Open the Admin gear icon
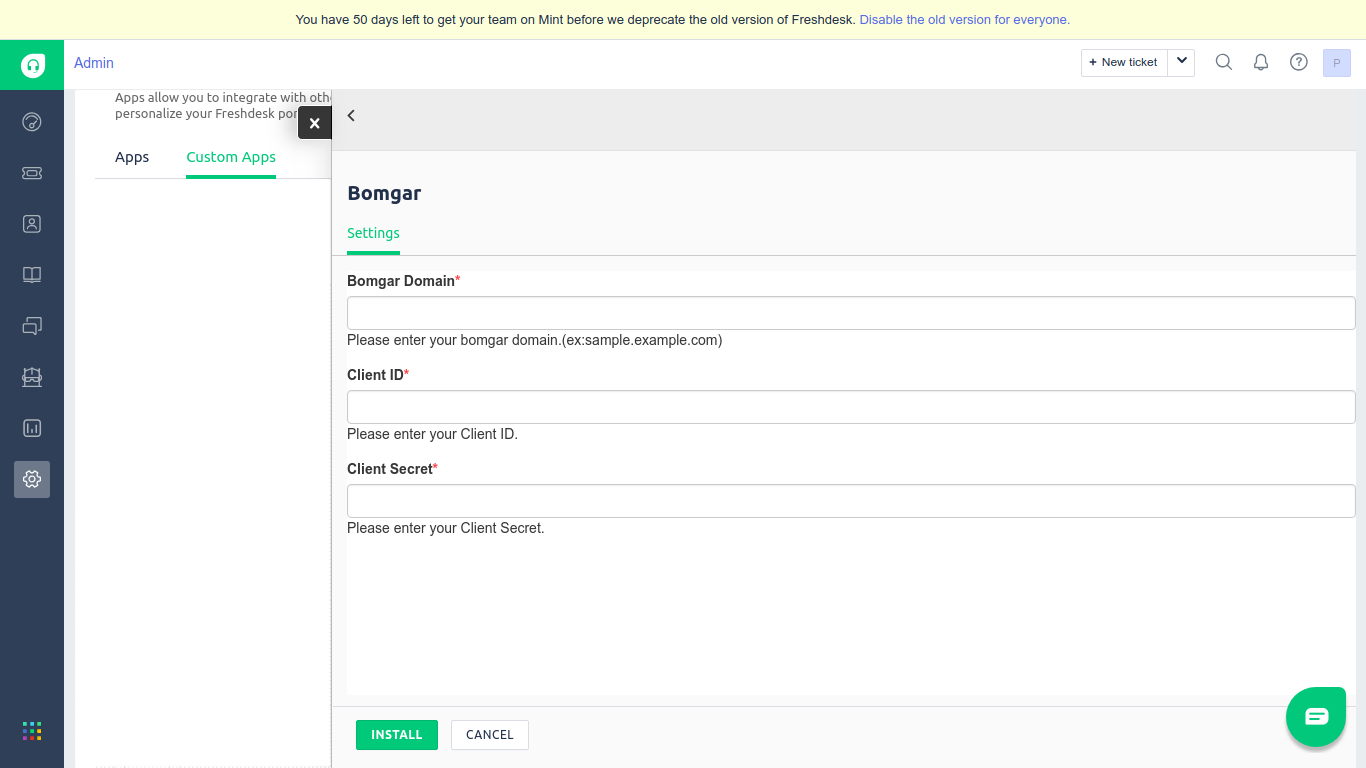Viewport: 1366px width, 768px height. [x=32, y=479]
